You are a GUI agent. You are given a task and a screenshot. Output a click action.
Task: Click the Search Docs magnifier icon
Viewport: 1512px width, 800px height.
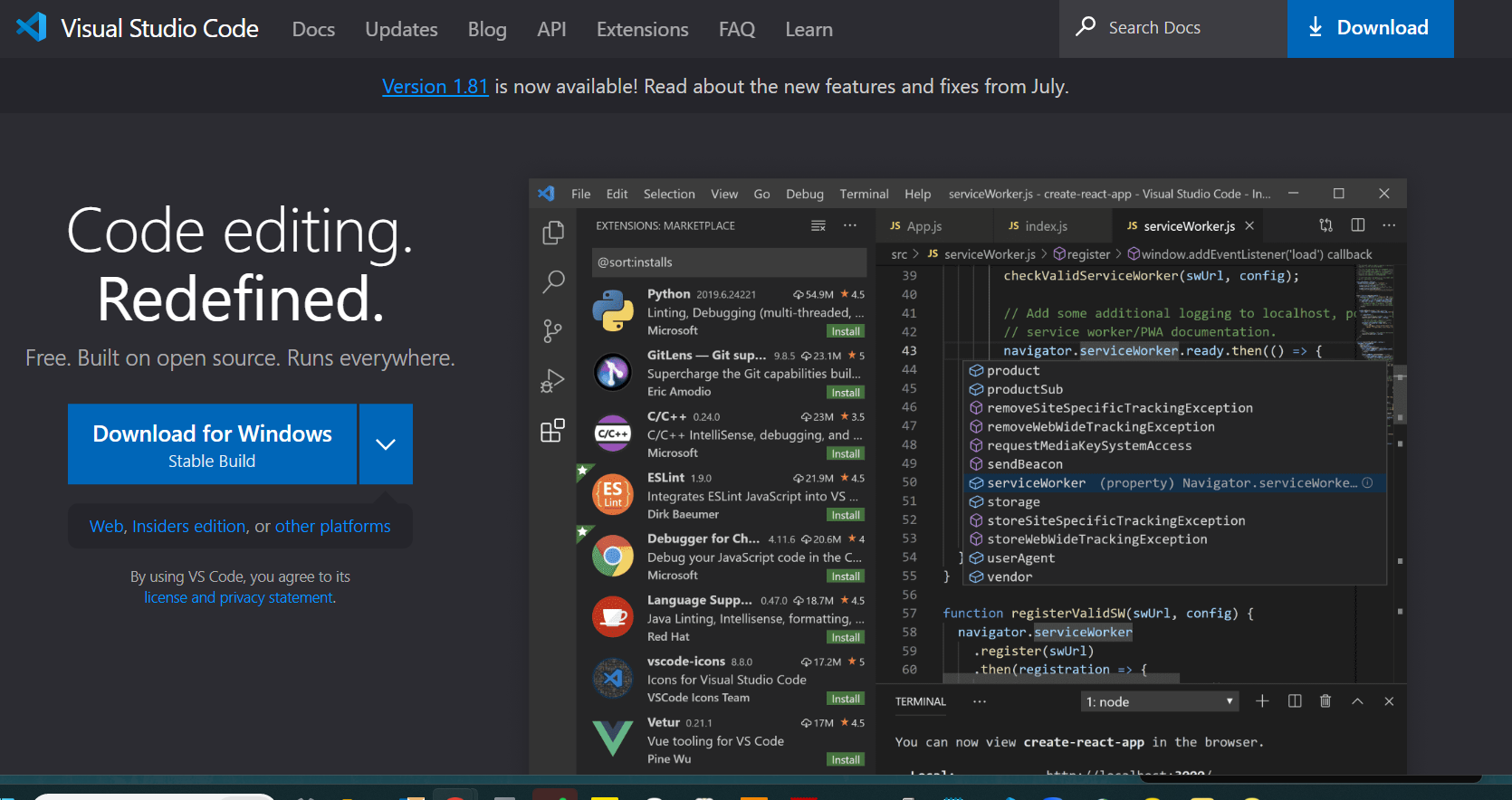[x=1086, y=27]
